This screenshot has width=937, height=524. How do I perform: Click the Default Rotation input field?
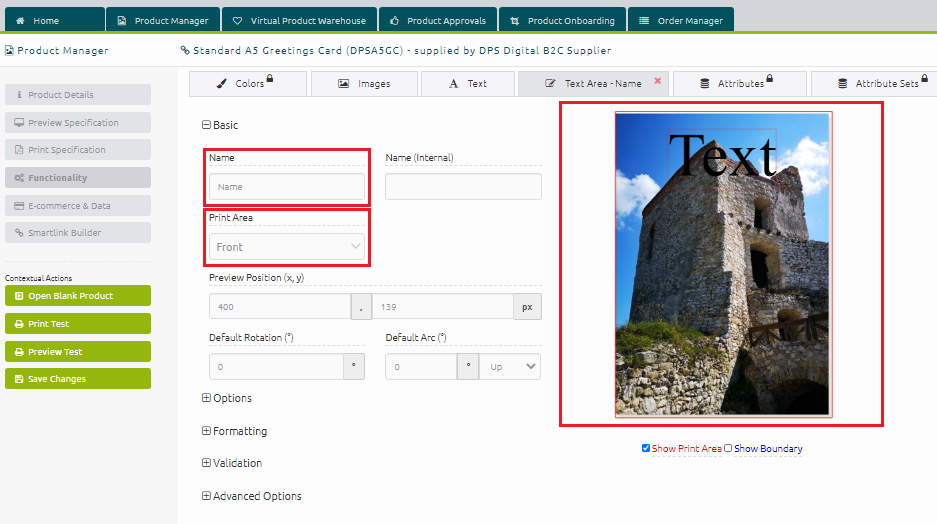coord(276,366)
